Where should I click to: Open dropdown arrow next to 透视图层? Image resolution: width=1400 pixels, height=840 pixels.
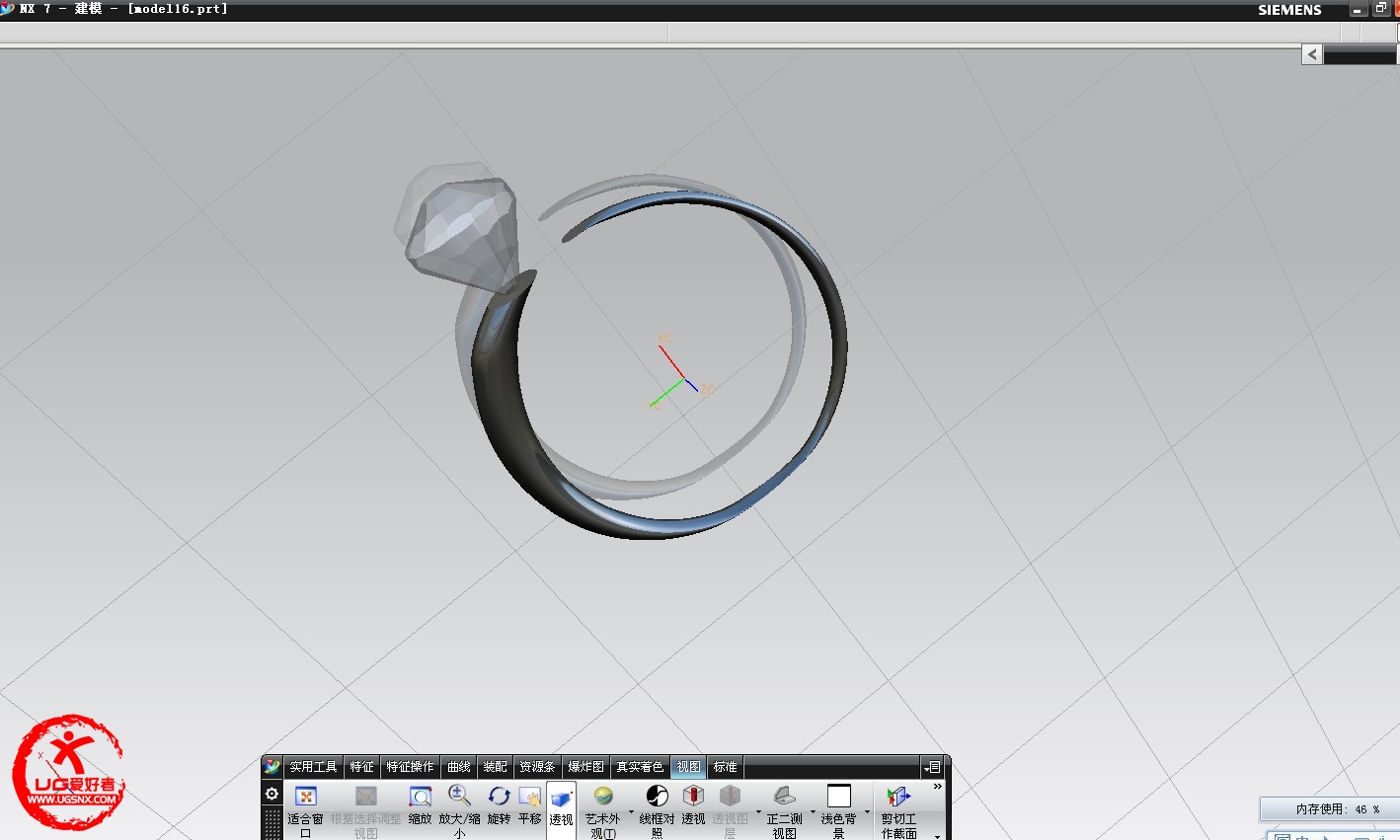click(x=758, y=812)
